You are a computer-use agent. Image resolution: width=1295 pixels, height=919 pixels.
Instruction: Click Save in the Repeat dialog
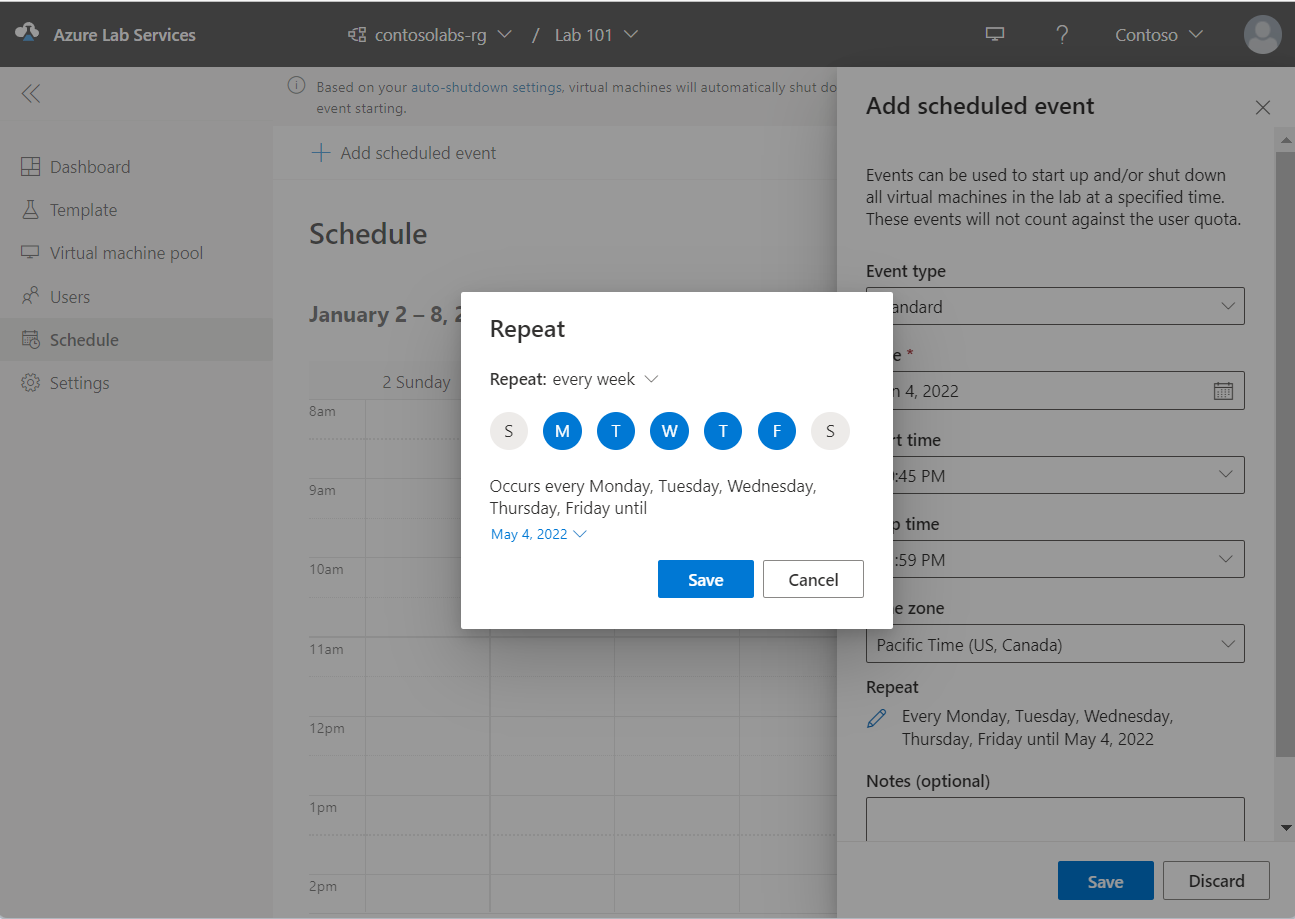tap(705, 579)
